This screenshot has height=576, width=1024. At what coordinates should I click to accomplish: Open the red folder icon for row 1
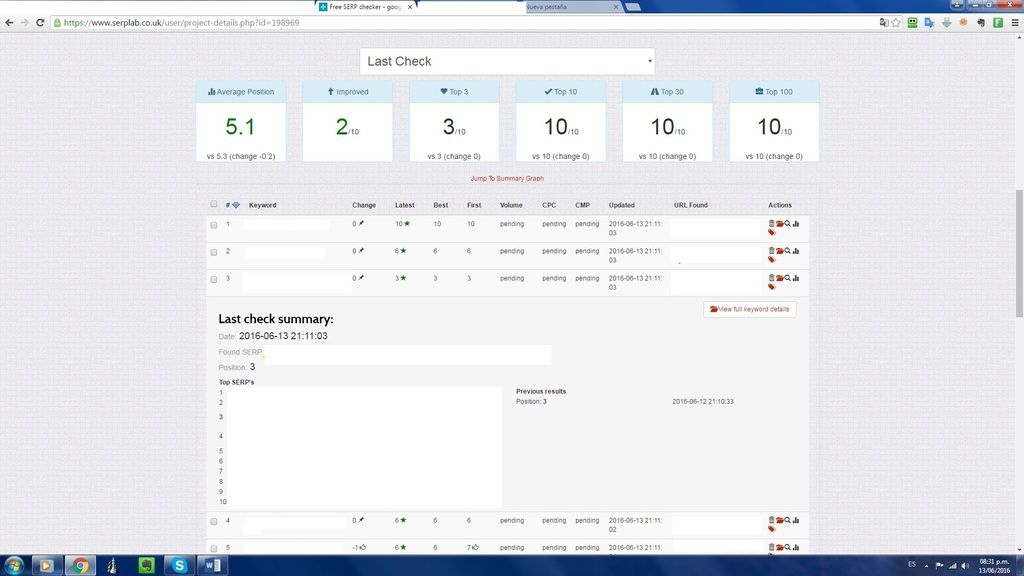tap(779, 224)
